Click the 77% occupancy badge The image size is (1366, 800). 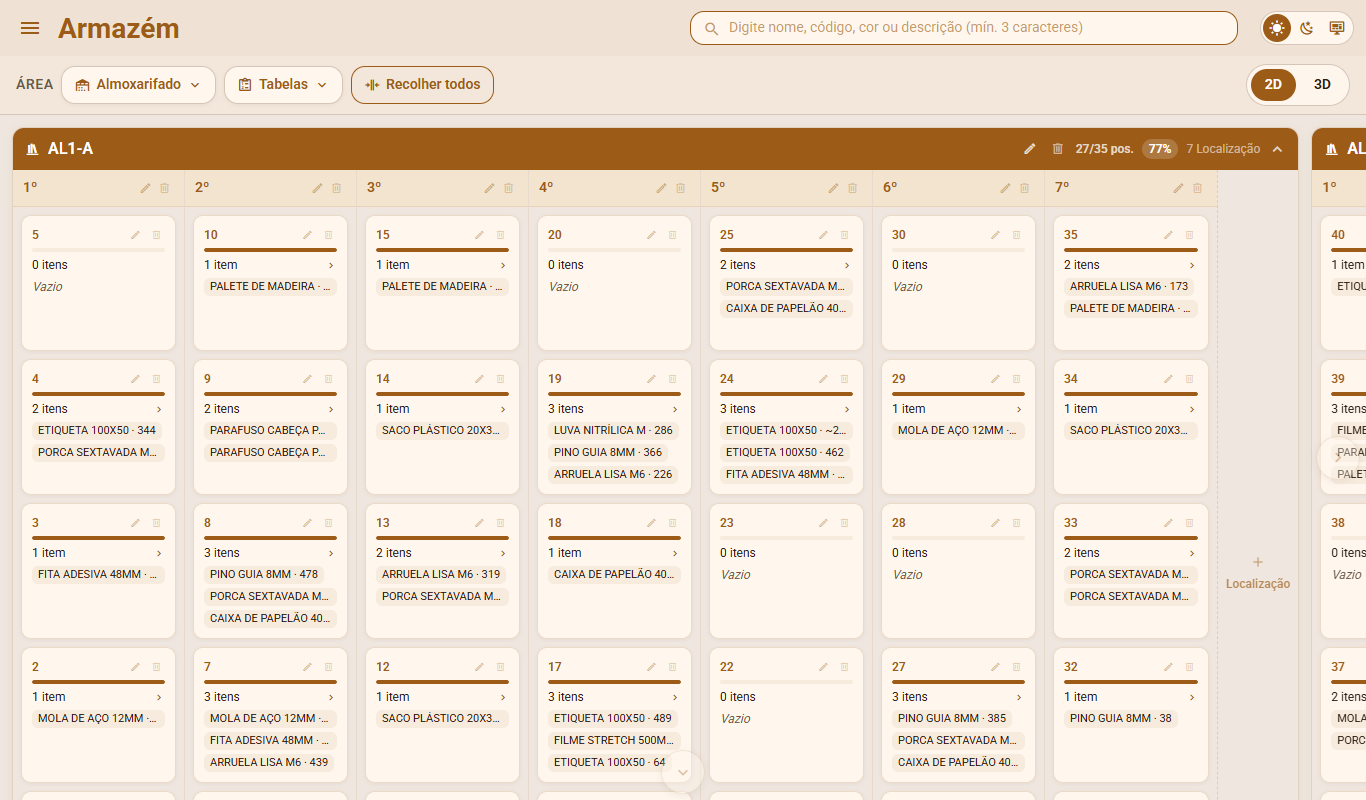point(1160,149)
